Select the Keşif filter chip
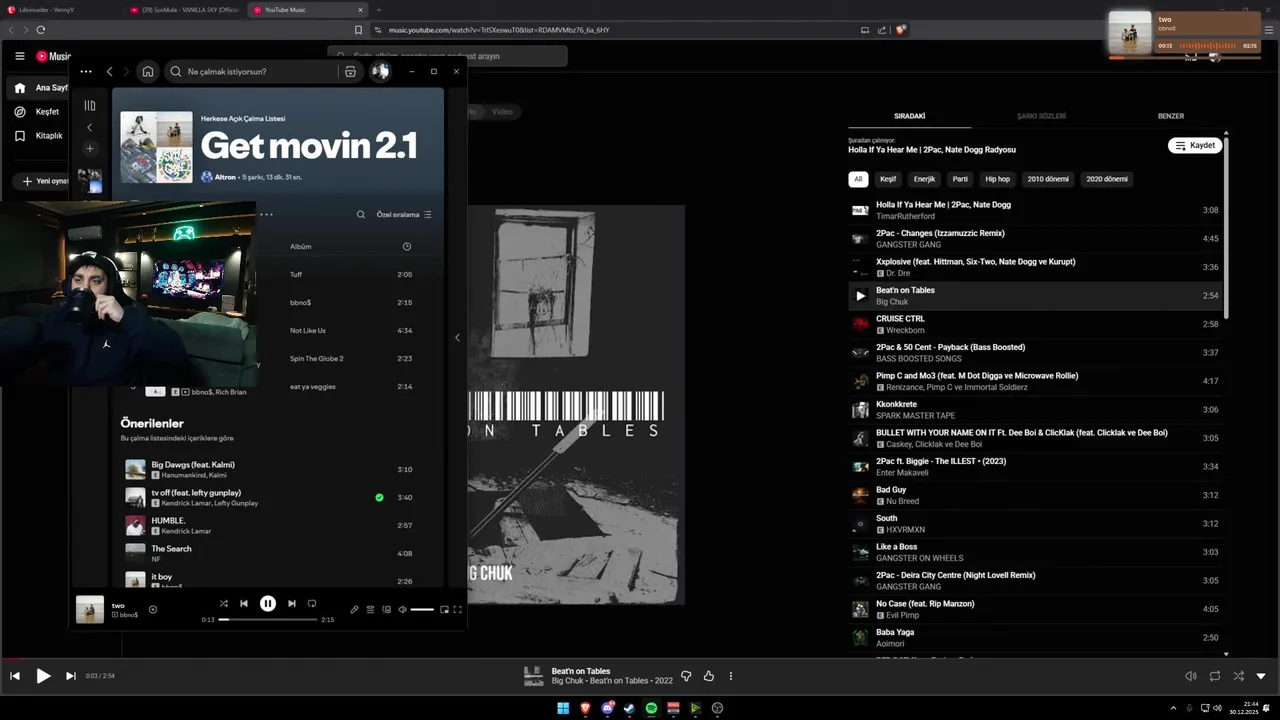1280x720 pixels. [888, 179]
